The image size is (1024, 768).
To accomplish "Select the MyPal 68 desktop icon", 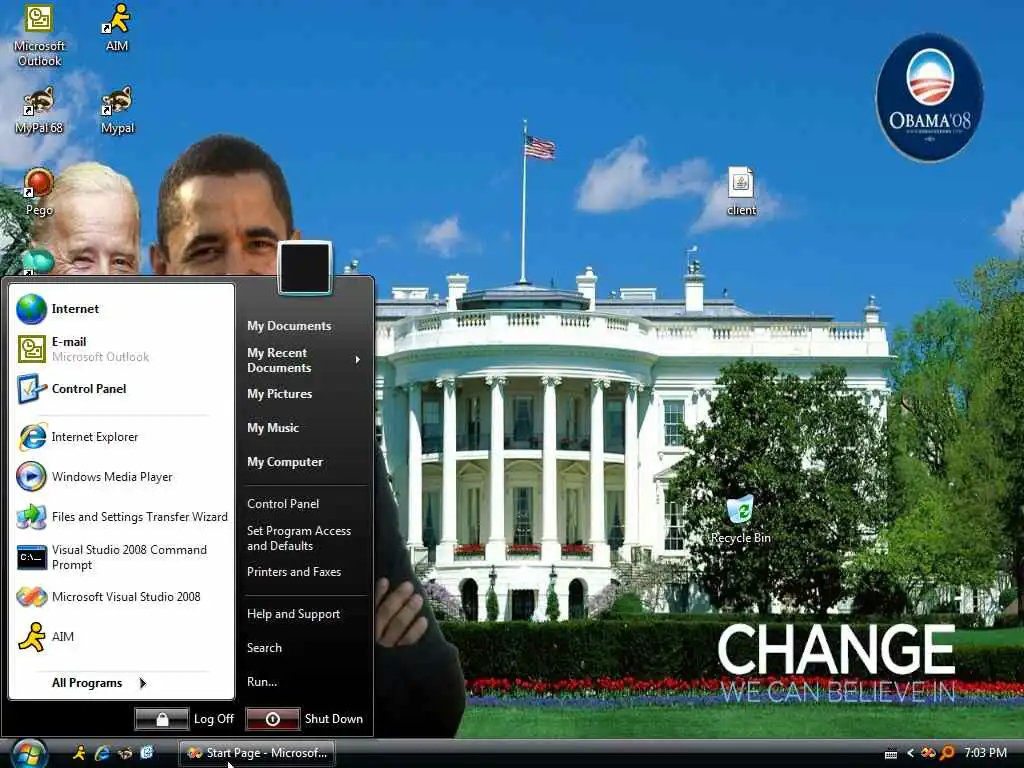I will pyautogui.click(x=39, y=110).
